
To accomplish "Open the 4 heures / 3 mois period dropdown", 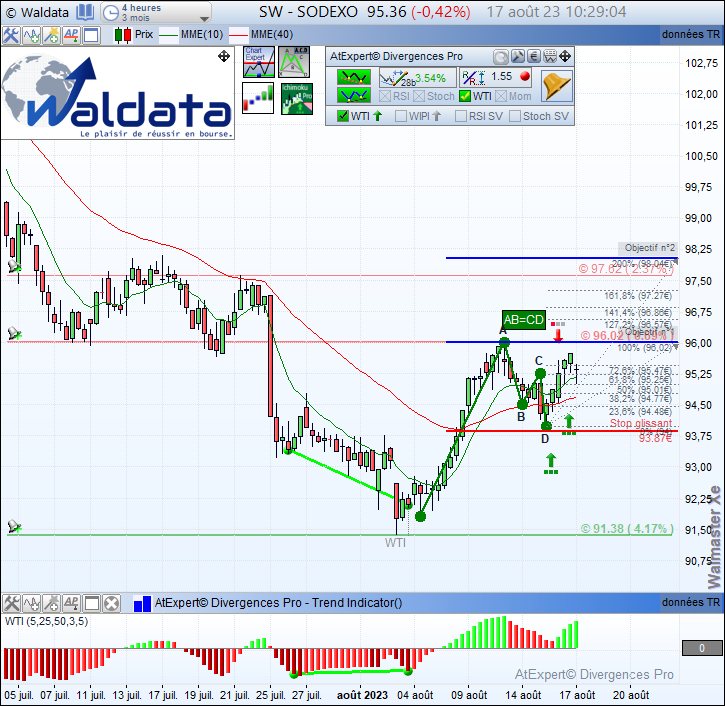I will [156, 12].
